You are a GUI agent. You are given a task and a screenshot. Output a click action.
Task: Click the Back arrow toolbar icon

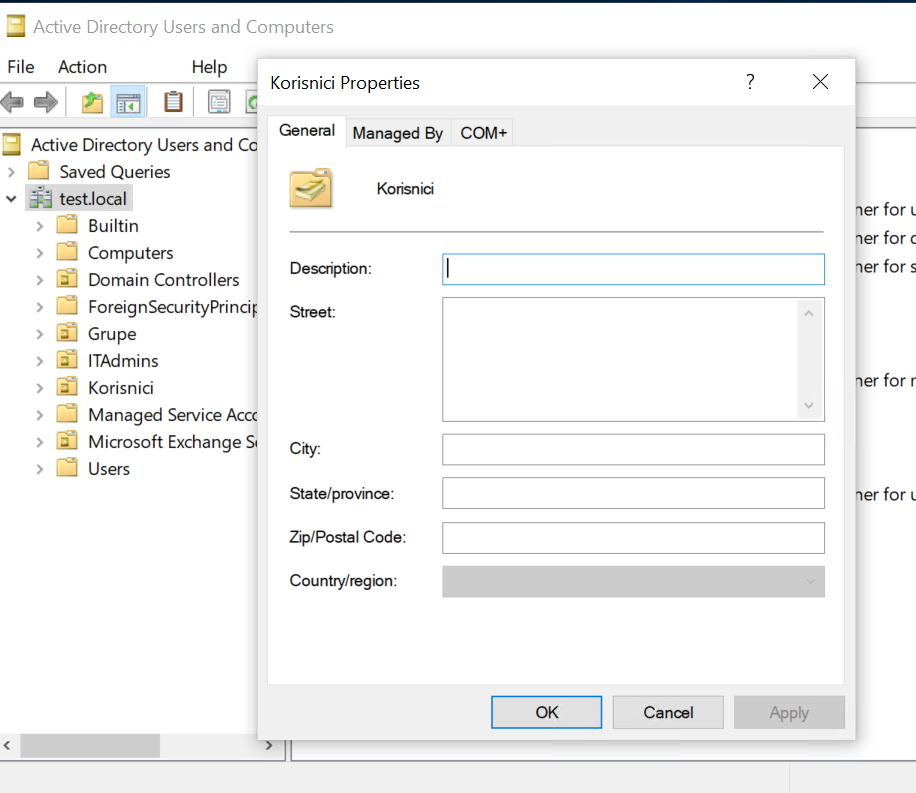pos(12,102)
